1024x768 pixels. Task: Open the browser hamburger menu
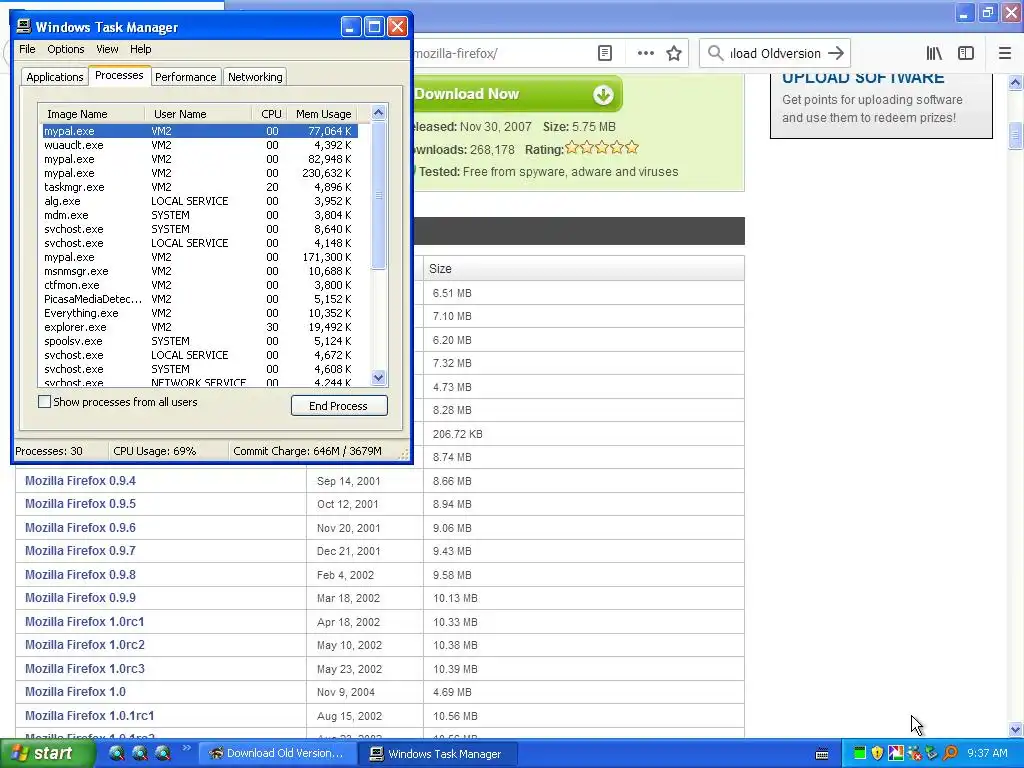tap(1004, 54)
